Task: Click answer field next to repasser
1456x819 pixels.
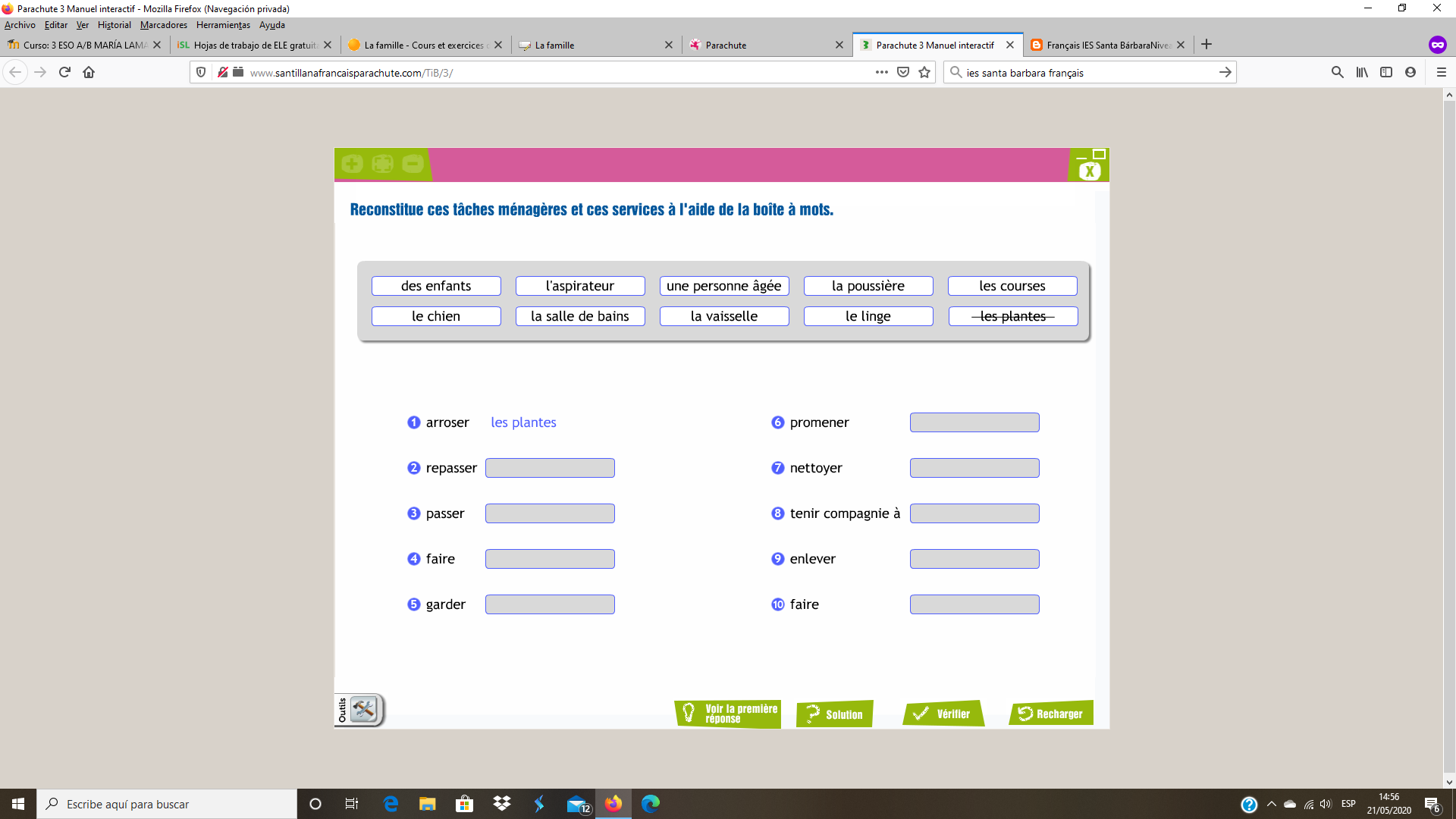Action: (x=550, y=468)
